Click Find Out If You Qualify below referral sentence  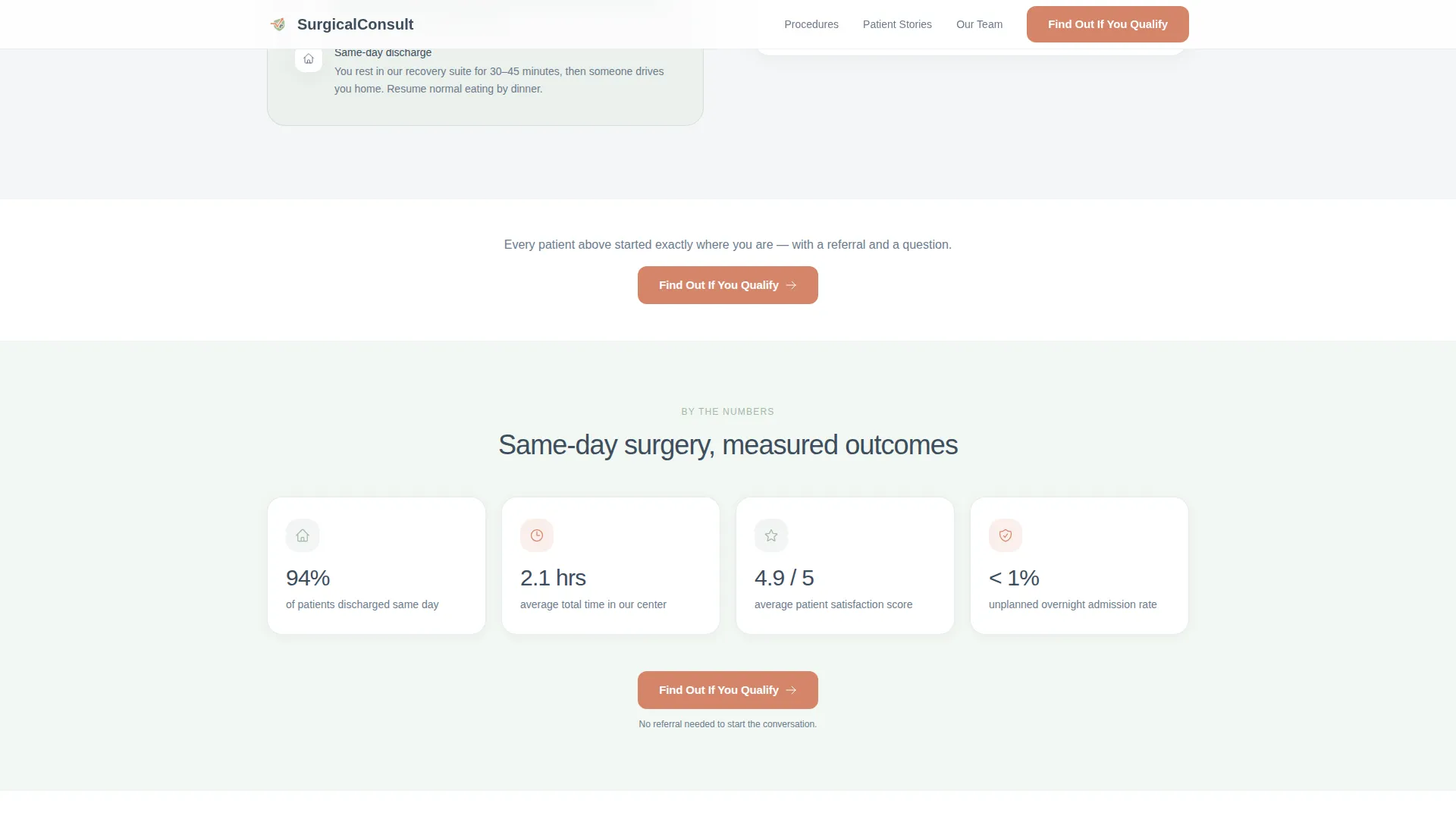(727, 285)
